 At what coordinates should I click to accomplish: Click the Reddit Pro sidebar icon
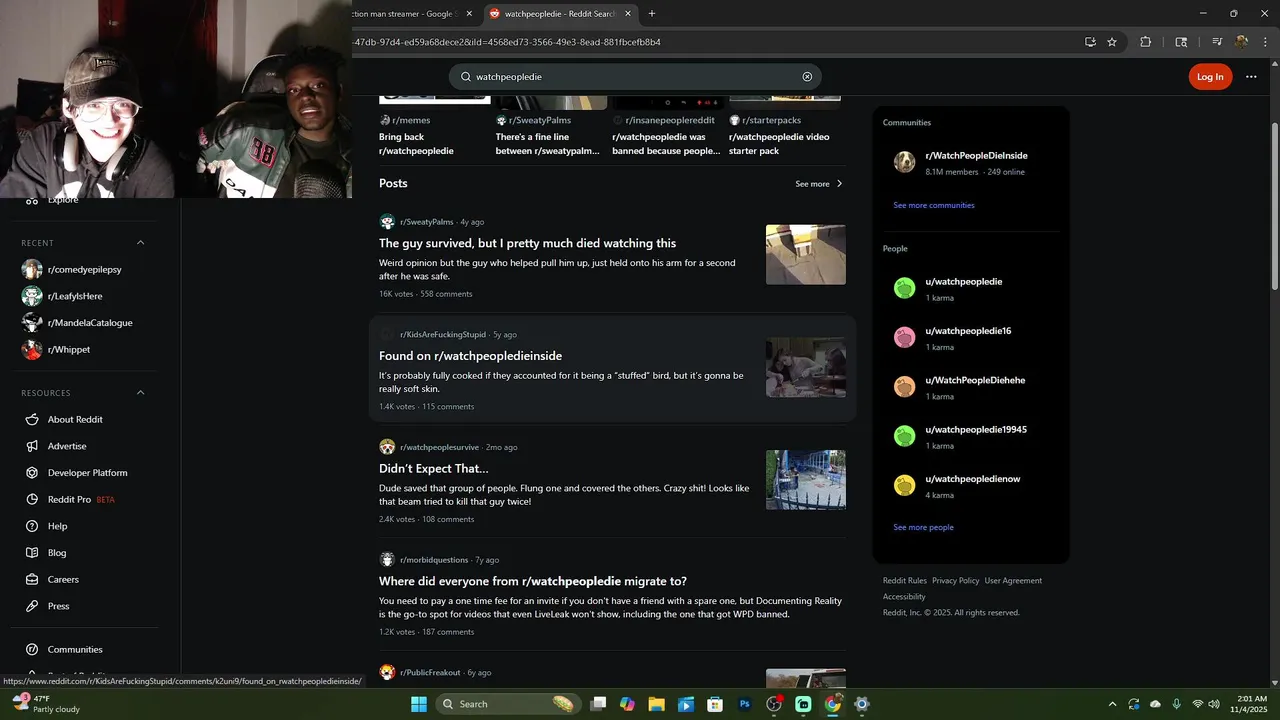click(32, 500)
